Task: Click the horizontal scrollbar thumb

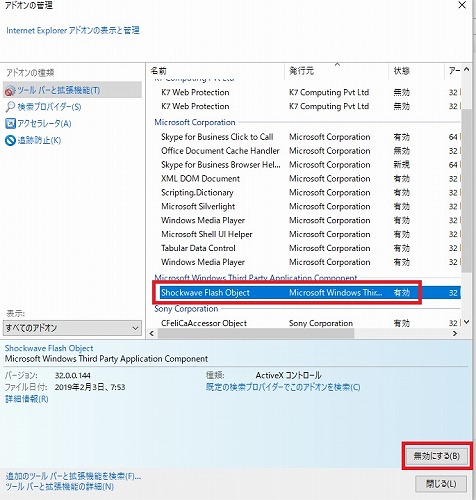Action: (256, 333)
